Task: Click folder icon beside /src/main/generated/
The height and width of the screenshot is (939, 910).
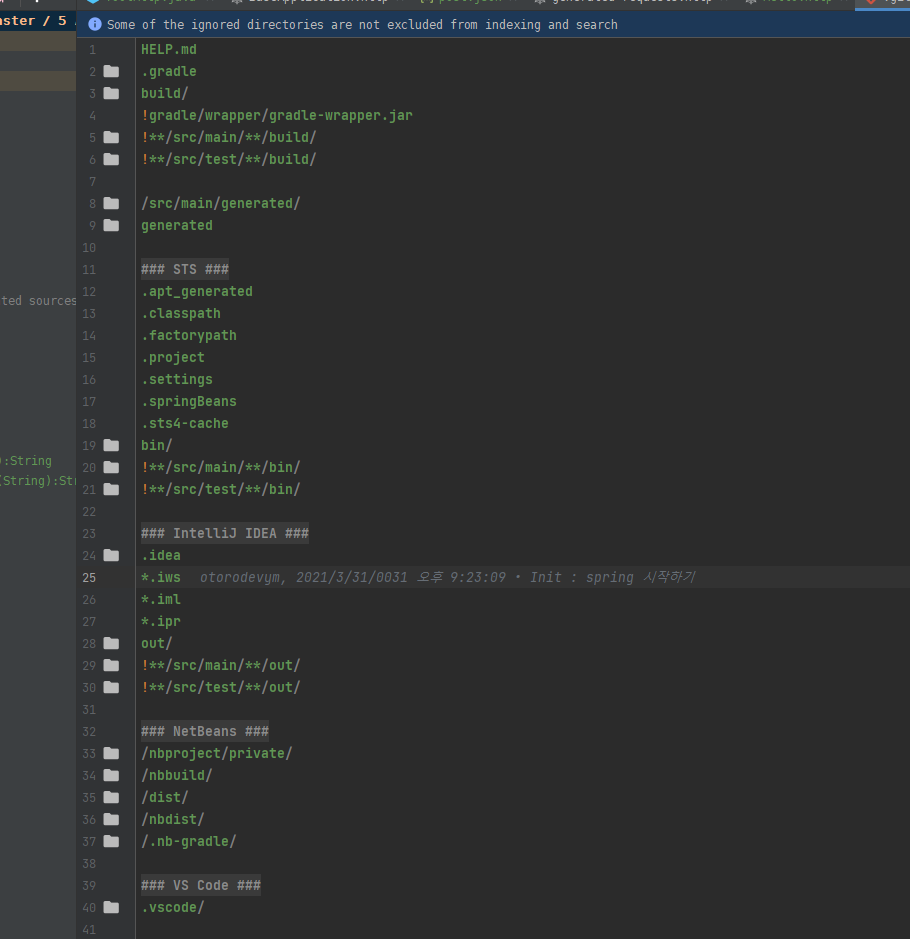Action: click(111, 204)
